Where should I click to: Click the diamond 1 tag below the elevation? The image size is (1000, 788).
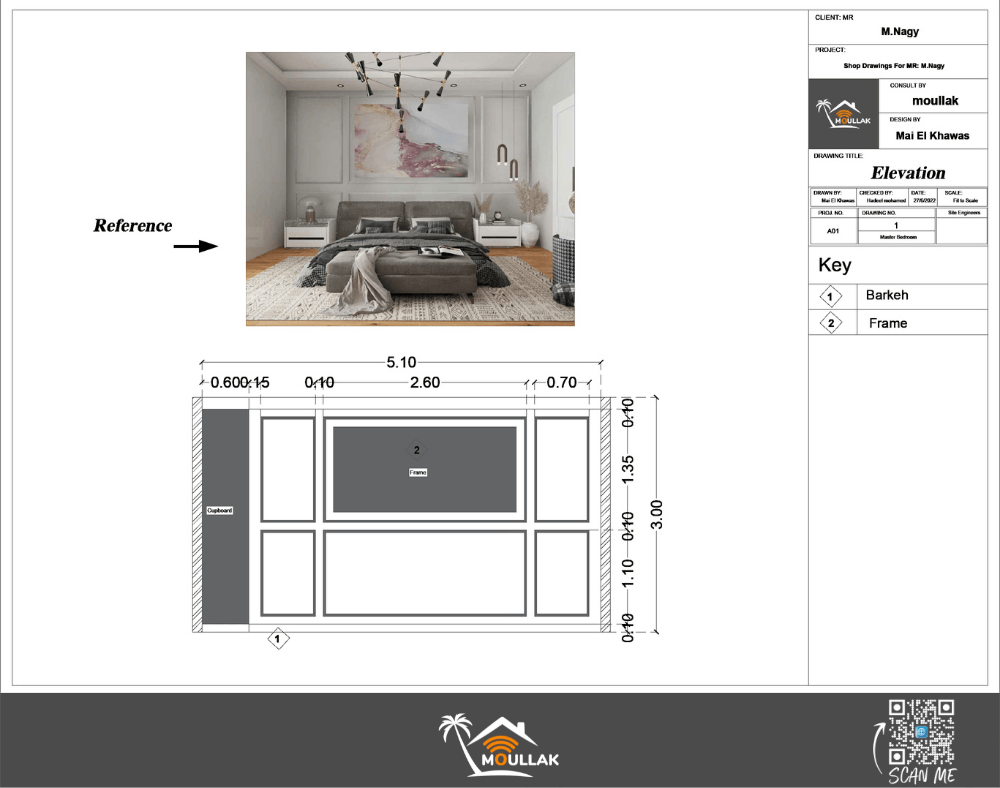[278, 638]
